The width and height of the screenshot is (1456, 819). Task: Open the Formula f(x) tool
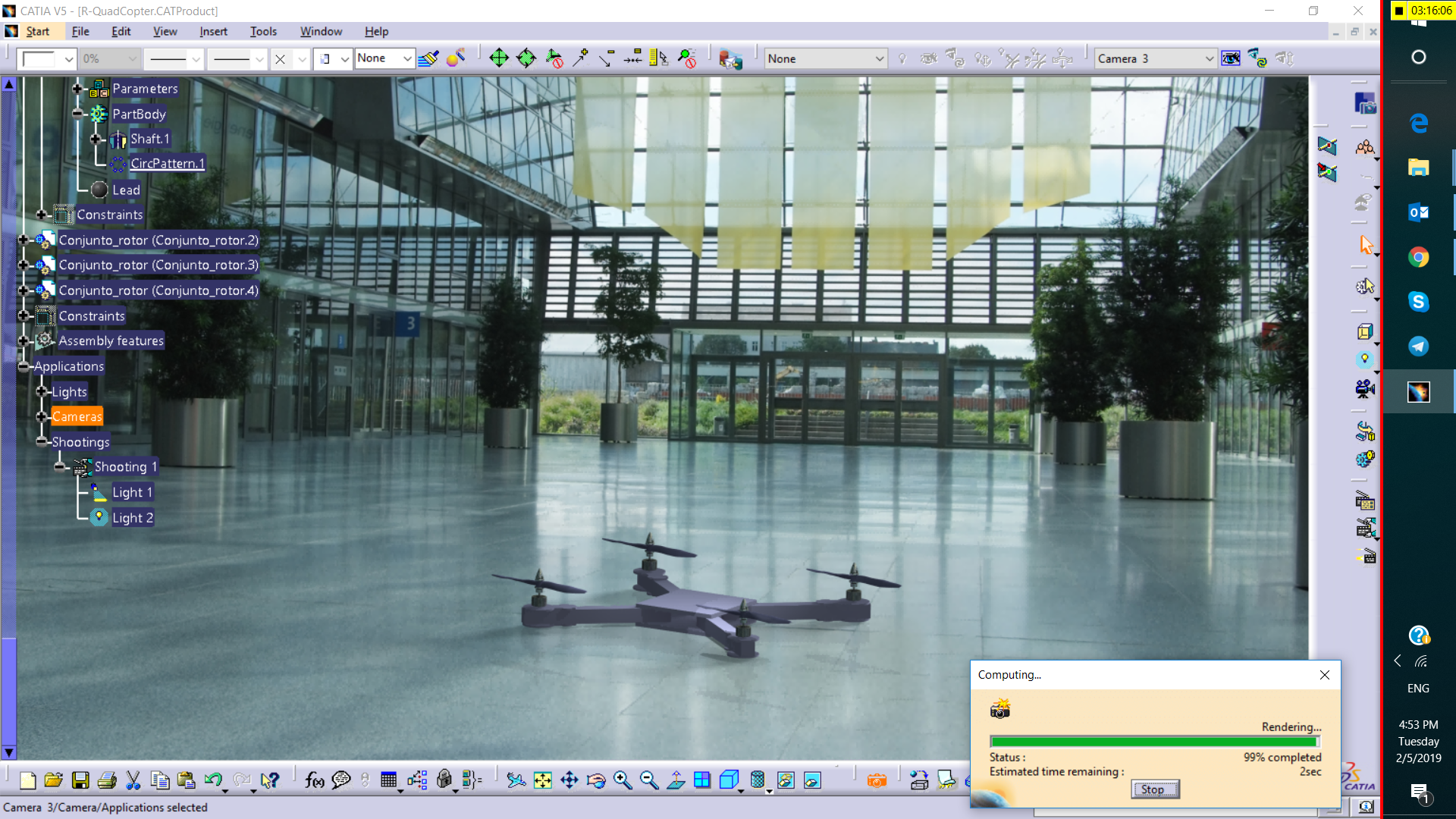(x=314, y=780)
